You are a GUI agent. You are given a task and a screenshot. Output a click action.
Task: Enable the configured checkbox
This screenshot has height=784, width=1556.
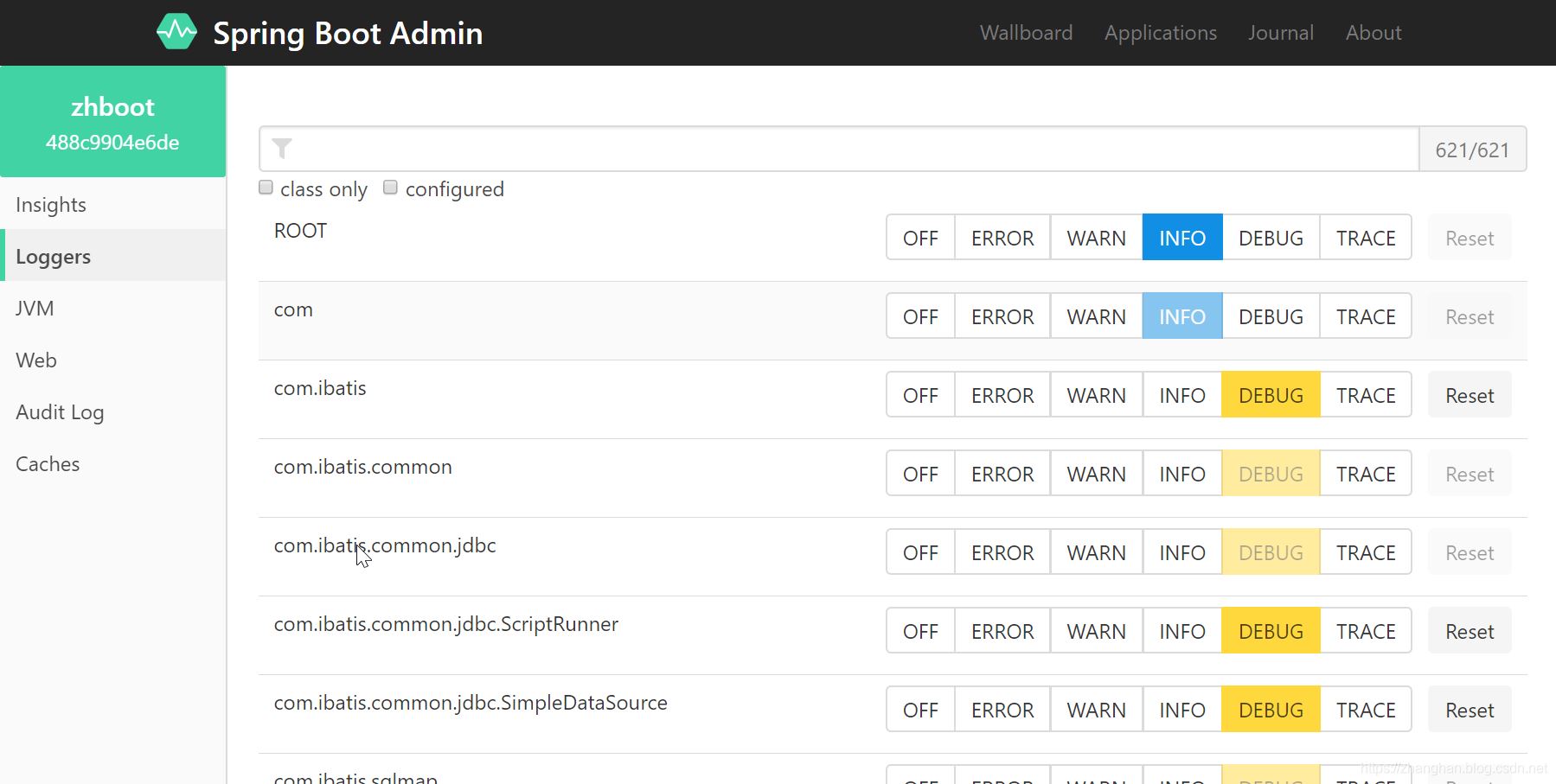click(x=390, y=187)
